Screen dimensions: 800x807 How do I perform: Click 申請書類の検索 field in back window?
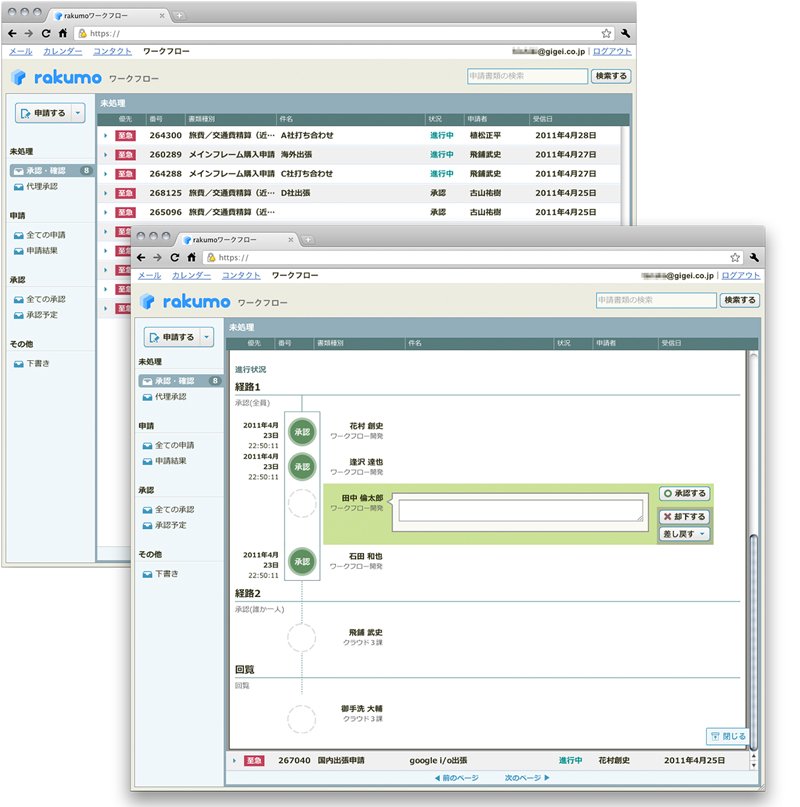pyautogui.click(x=528, y=76)
